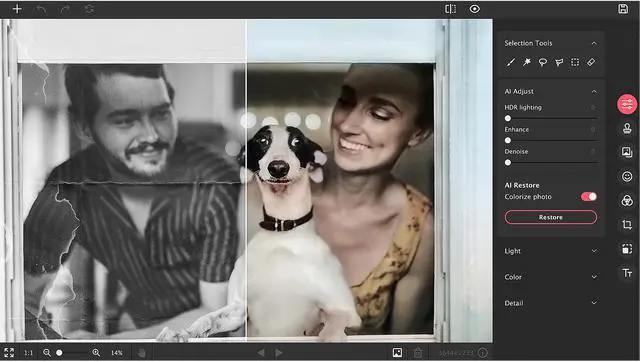Viewport: 640px width, 362px height.
Task: Choose the lasso selection tool
Action: click(x=543, y=62)
